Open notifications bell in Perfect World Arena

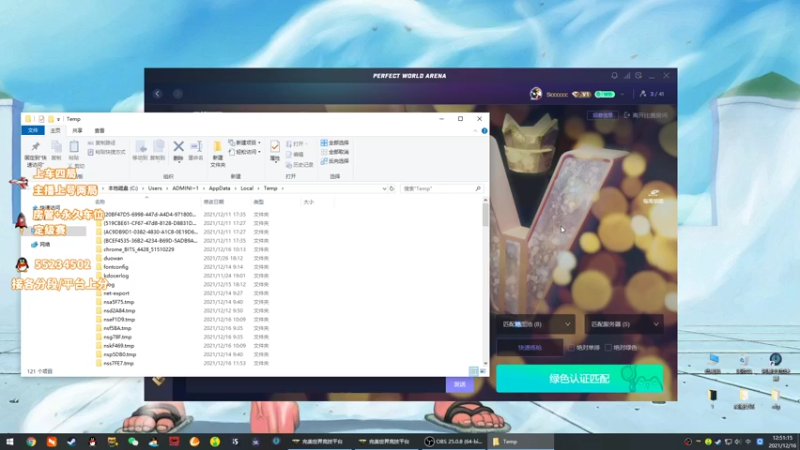click(614, 76)
